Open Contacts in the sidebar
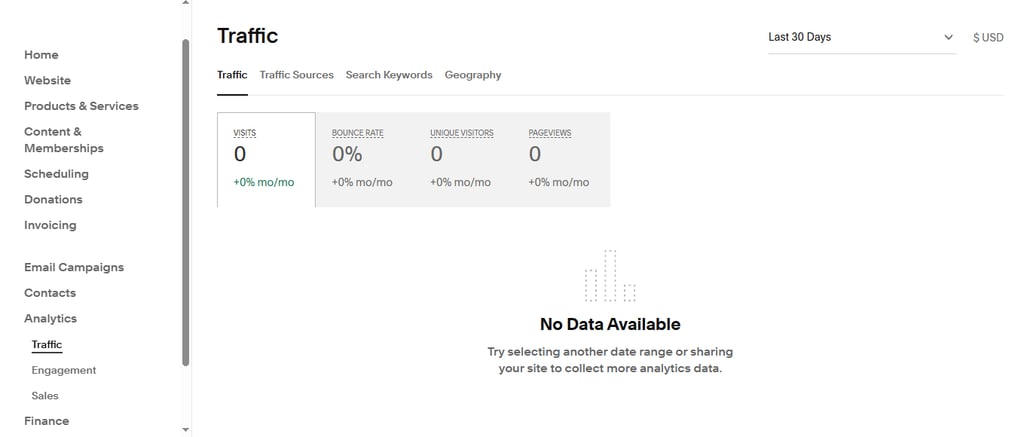Screen dimensions: 1024x437 pos(50,293)
